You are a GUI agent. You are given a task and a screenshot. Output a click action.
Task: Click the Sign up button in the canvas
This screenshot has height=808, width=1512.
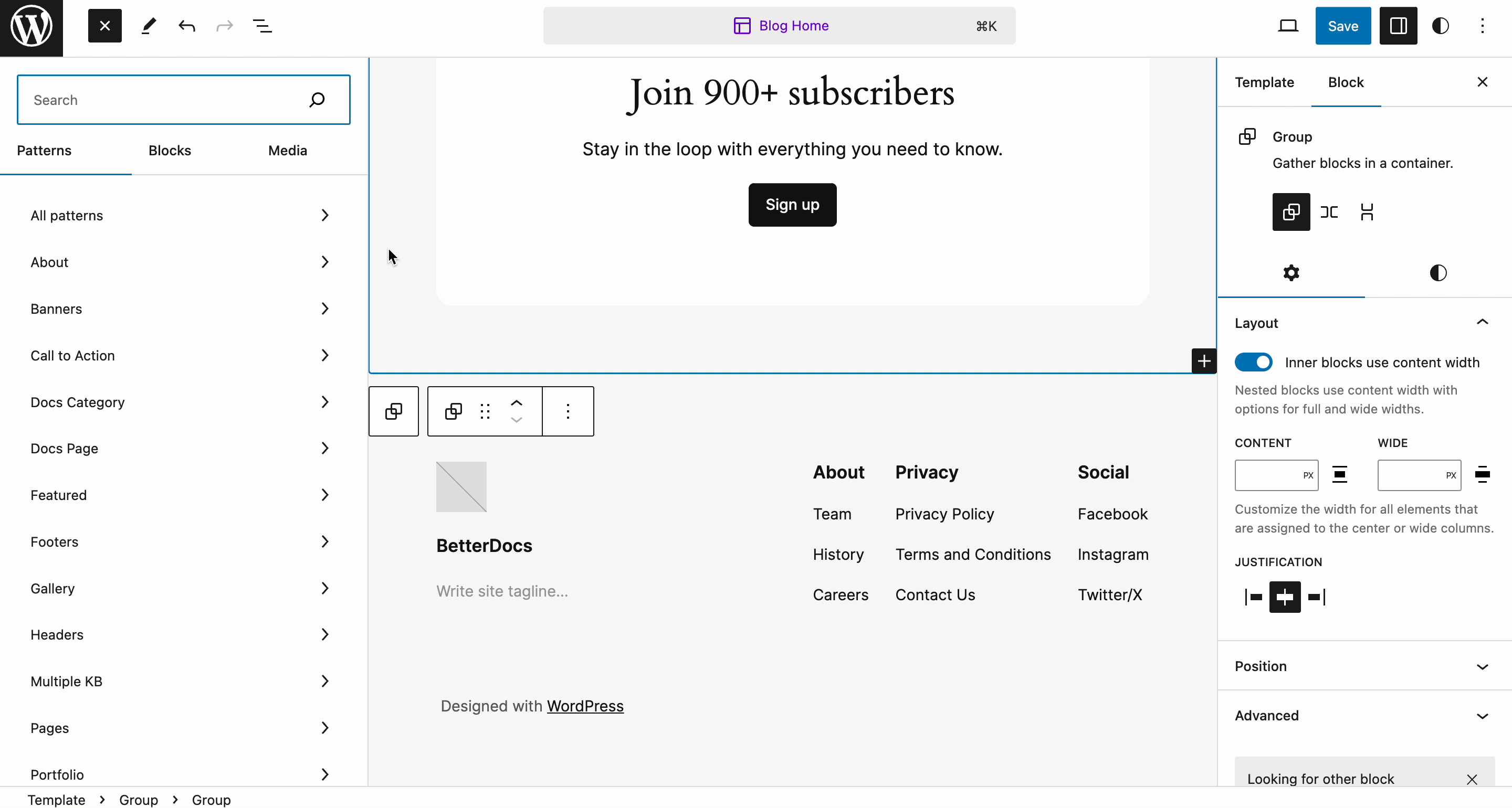coord(792,205)
